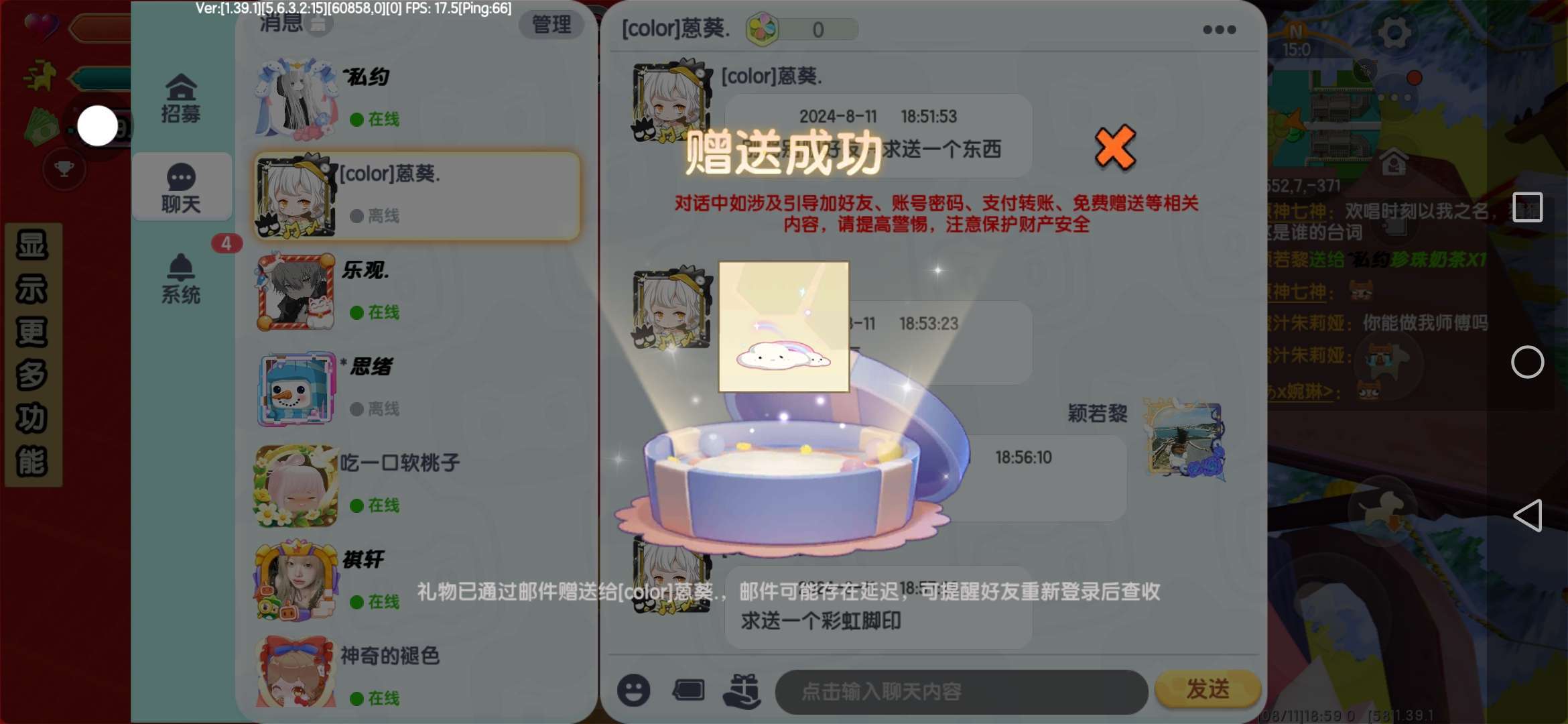Image resolution: width=1568 pixels, height=724 pixels.
Task: Close the gift success popup with the orange X
Action: click(1115, 147)
